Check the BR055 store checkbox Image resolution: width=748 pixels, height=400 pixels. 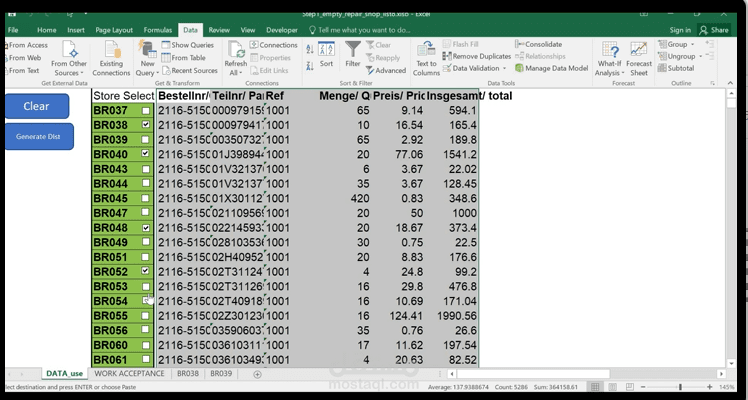coord(146,316)
